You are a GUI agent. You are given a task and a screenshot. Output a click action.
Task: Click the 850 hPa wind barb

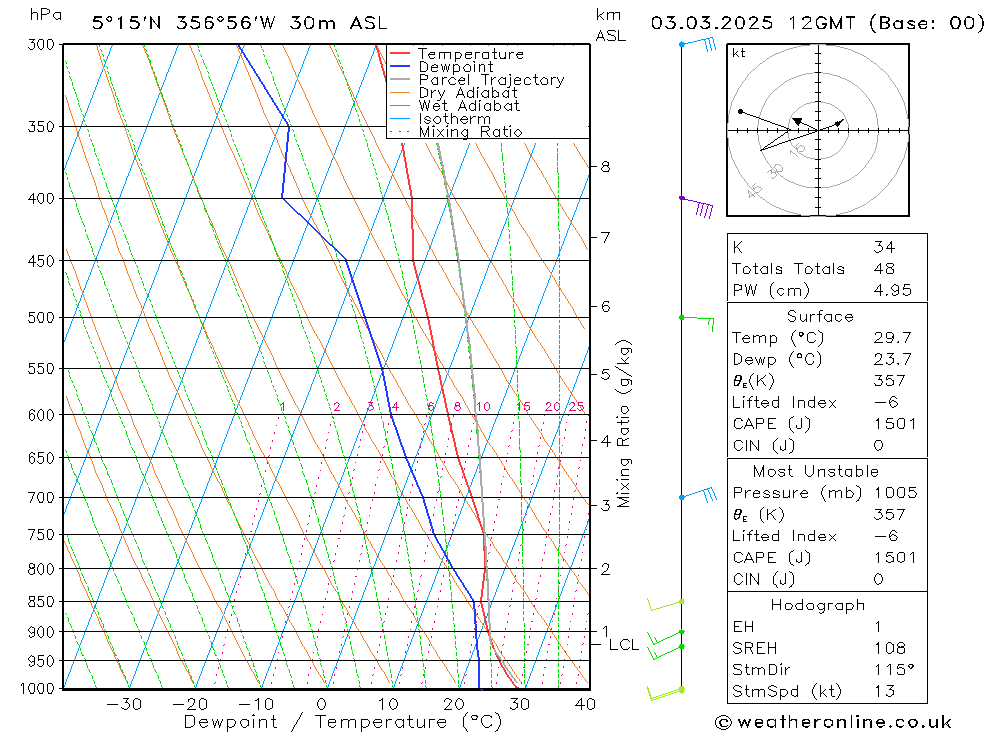tap(666, 604)
